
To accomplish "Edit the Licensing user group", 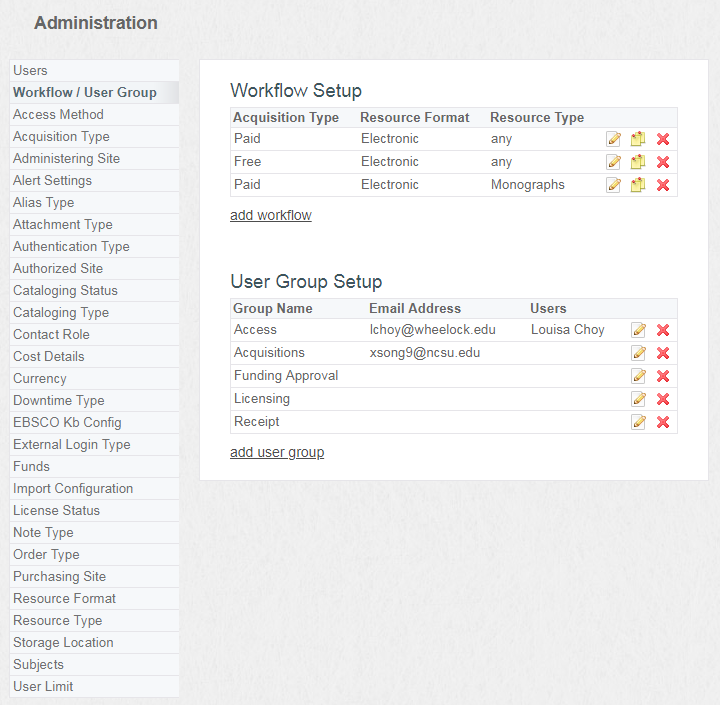I will [638, 399].
